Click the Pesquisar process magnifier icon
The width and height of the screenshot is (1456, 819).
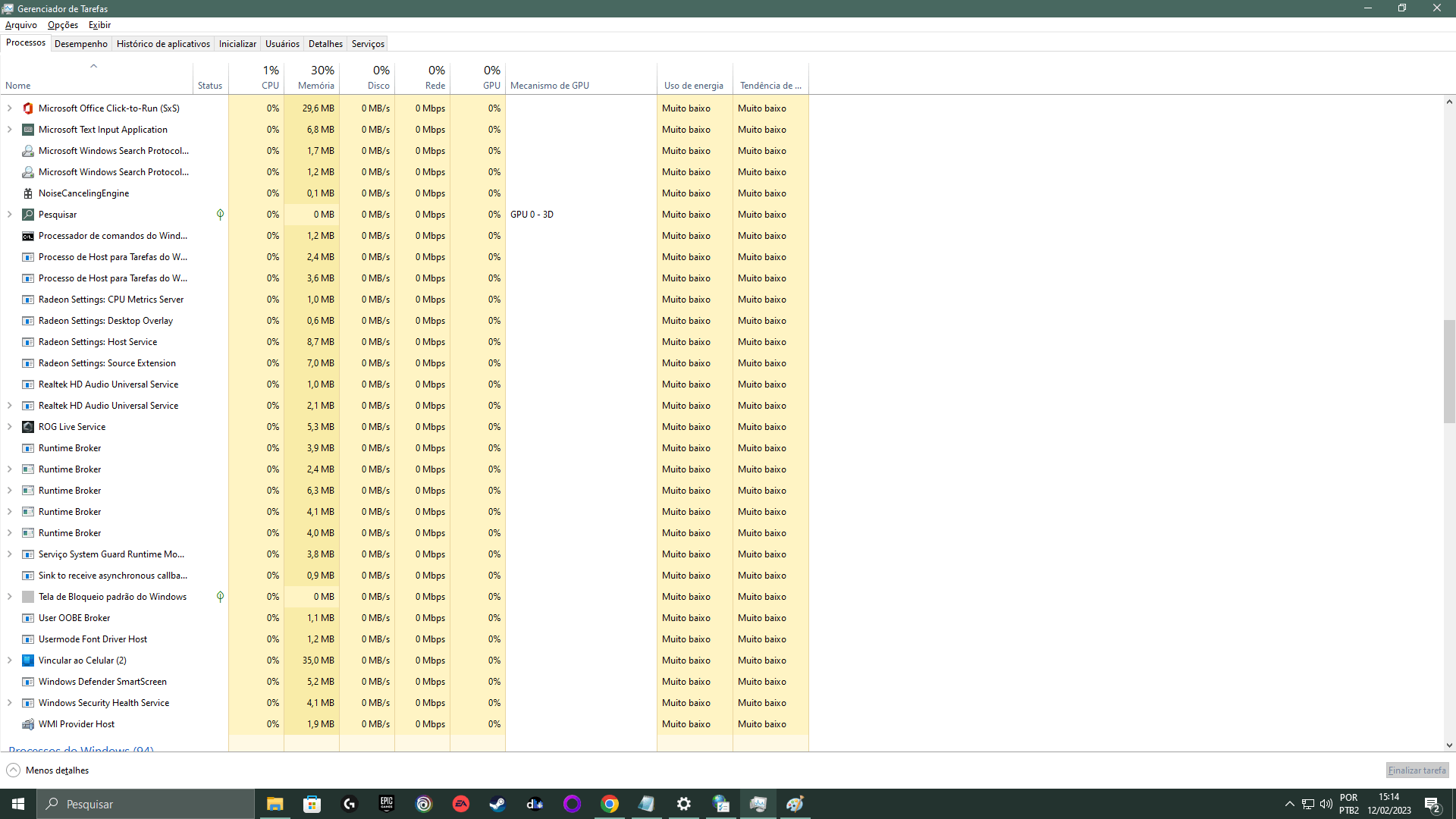tap(28, 215)
